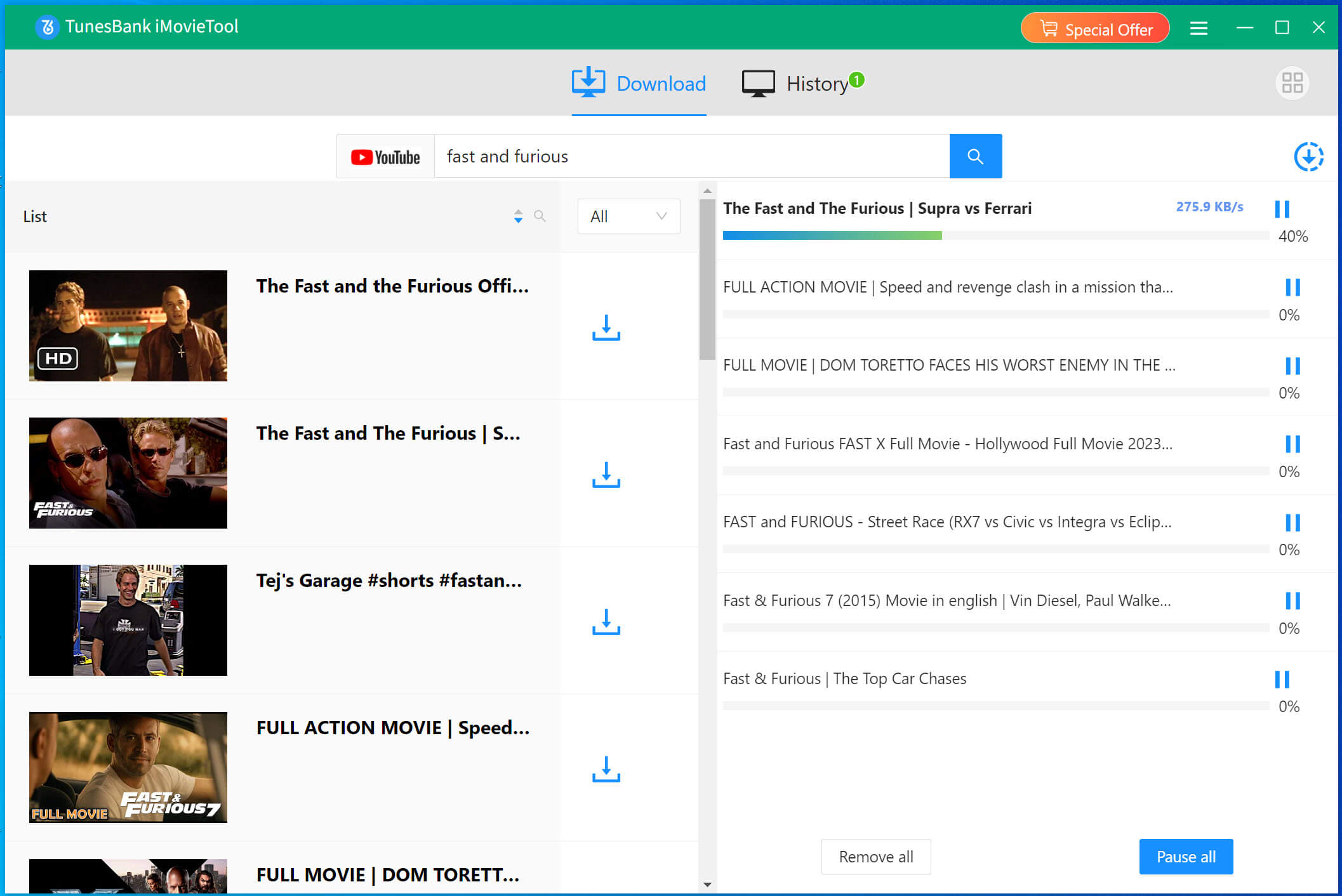This screenshot has width=1342, height=896.
Task: Pause the Supra vs Ferrari download
Action: pyautogui.click(x=1282, y=209)
